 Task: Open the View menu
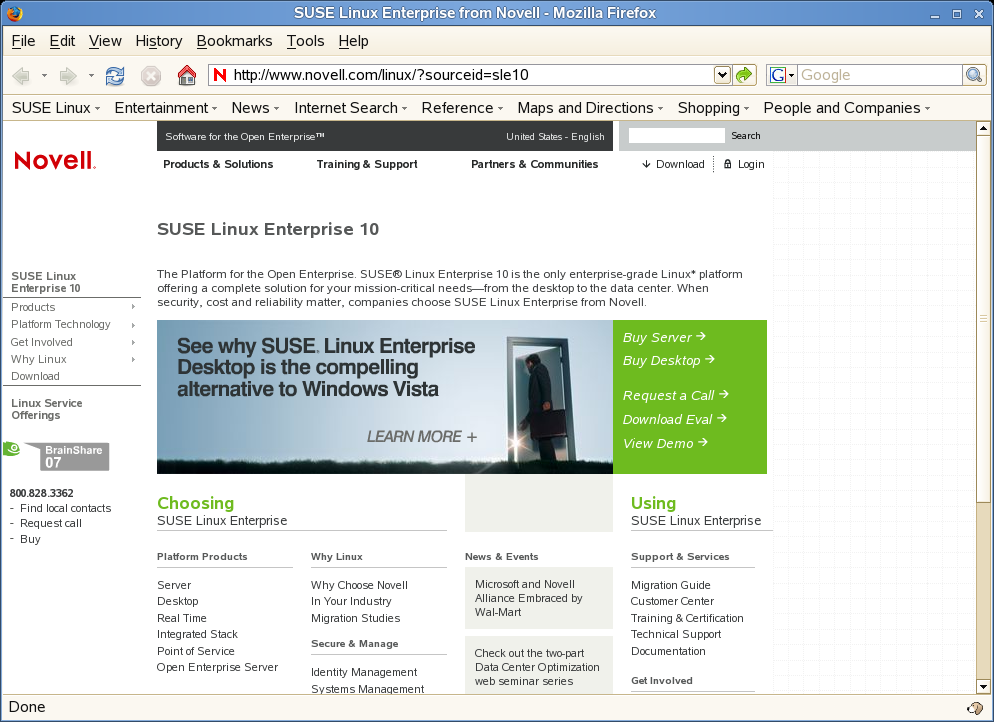(105, 41)
